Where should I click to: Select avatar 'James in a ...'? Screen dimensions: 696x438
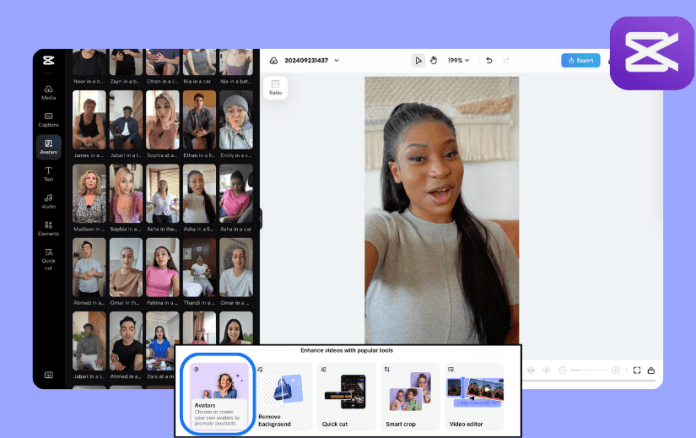89,124
